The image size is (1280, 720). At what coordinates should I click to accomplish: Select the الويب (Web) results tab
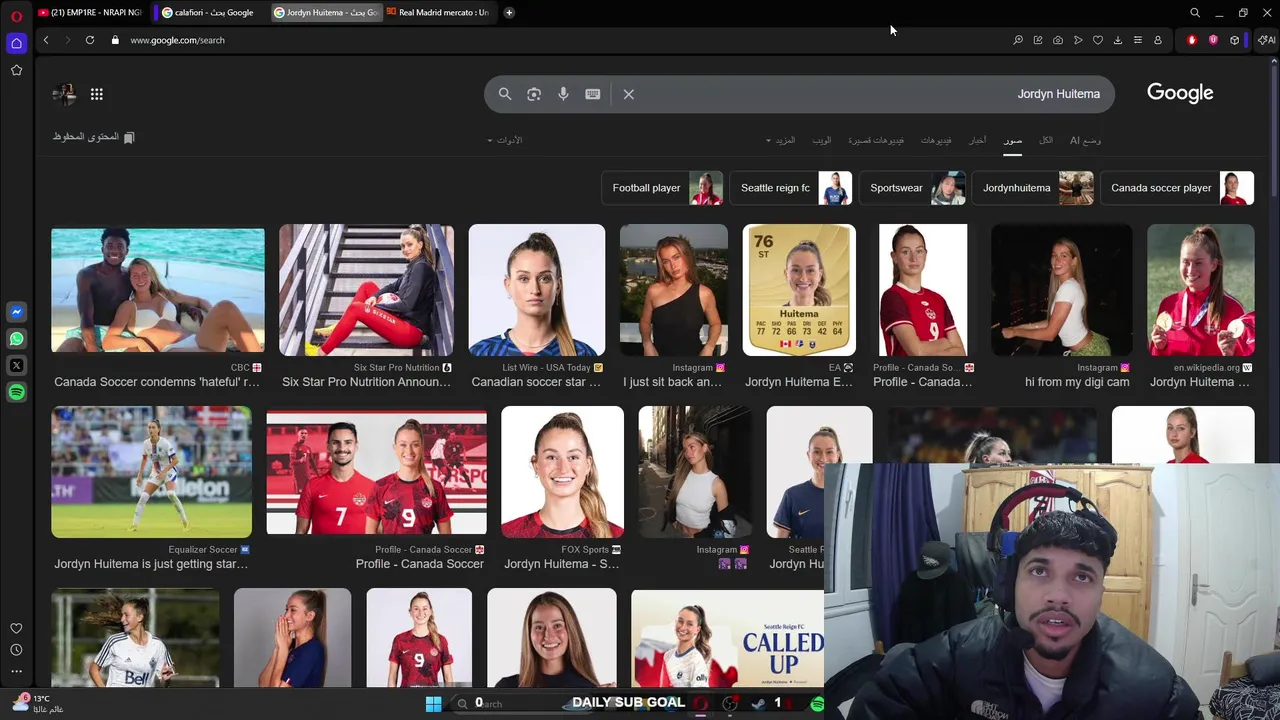click(822, 140)
